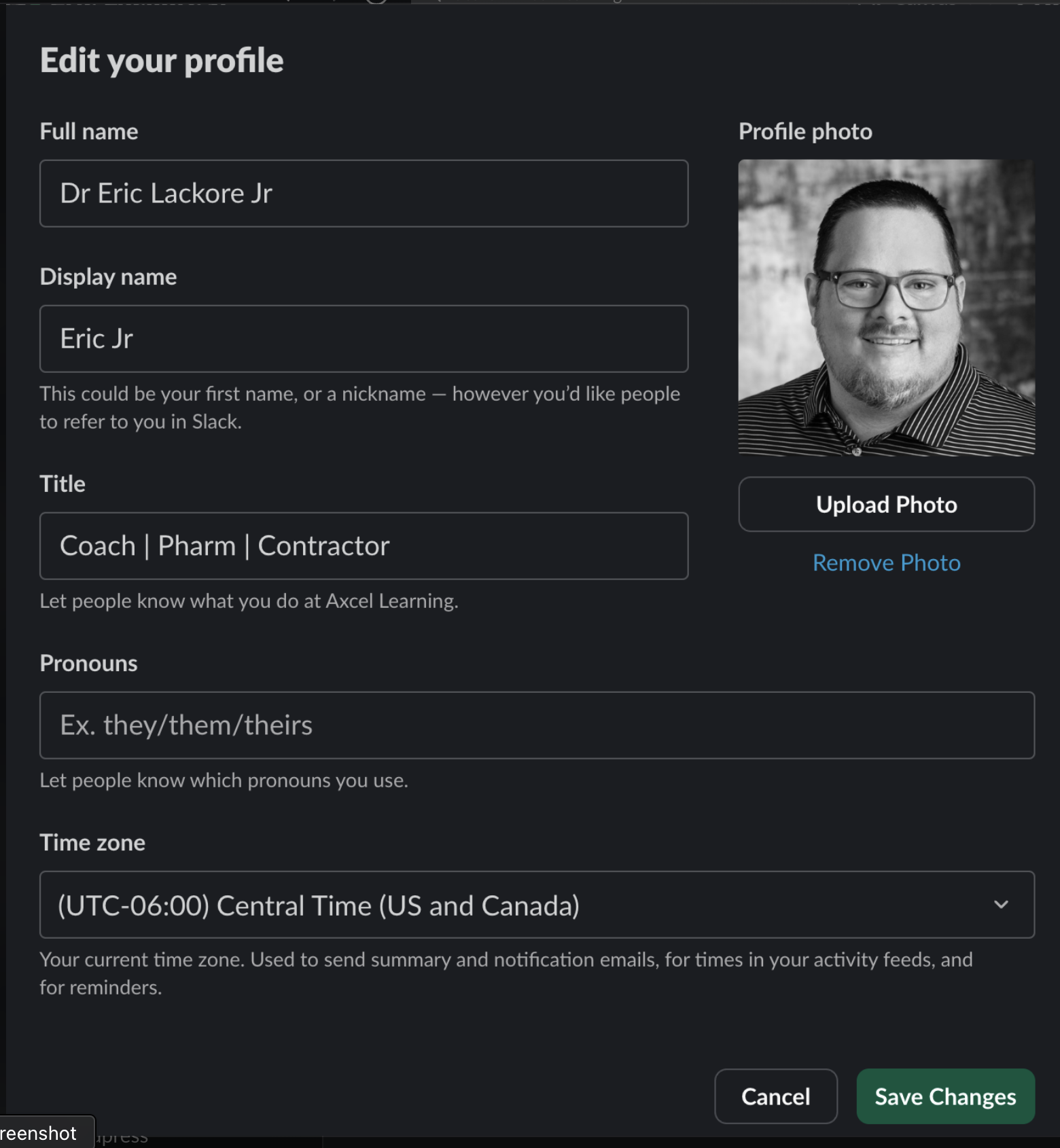Click the "Edit your profile" dialog title

pyautogui.click(x=162, y=60)
